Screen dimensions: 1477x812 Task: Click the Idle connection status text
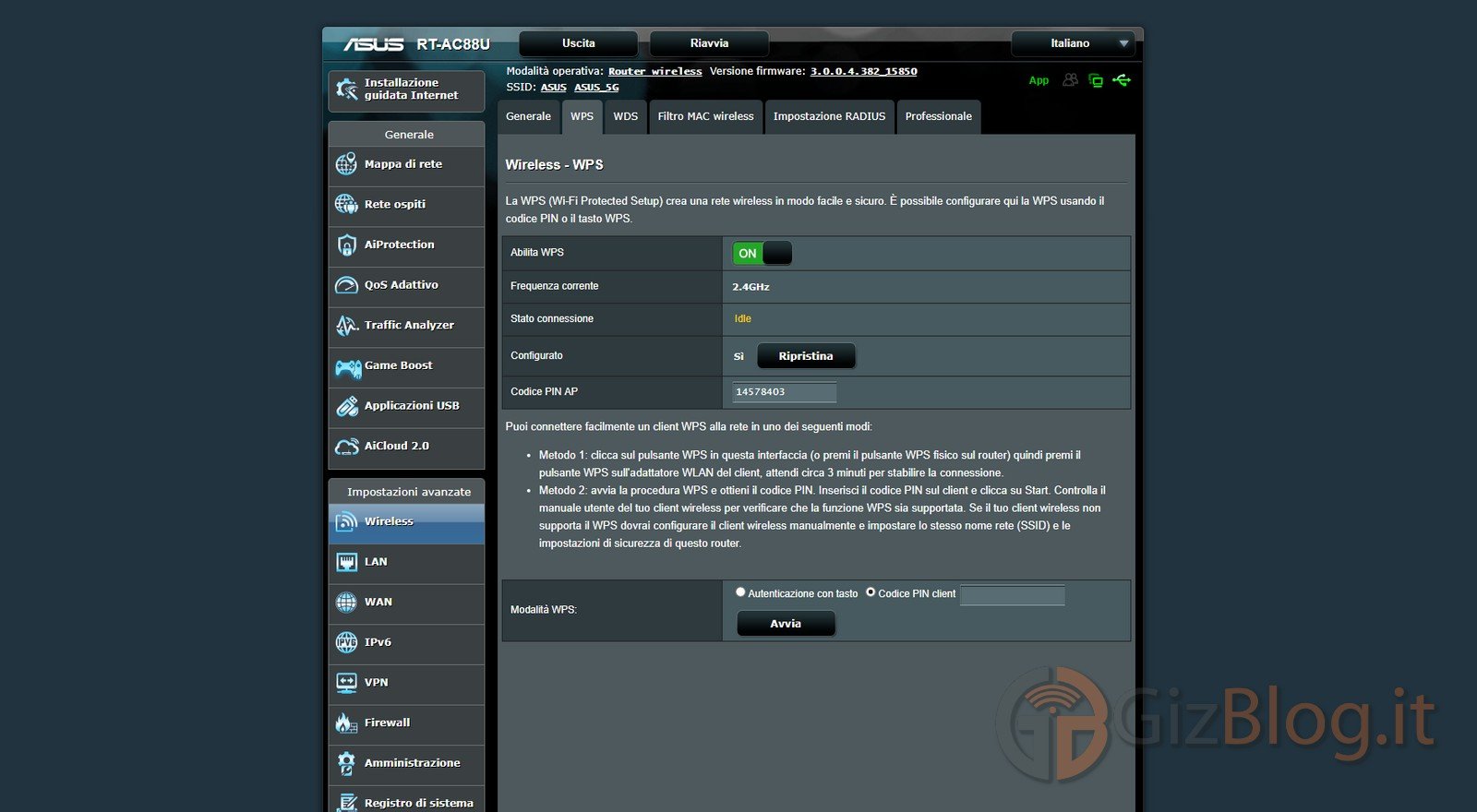[x=743, y=318]
